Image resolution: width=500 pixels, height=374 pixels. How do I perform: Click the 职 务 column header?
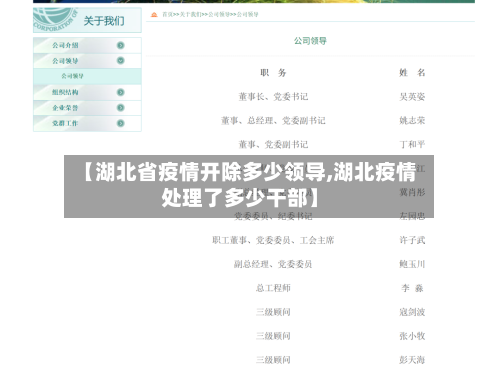tap(273, 73)
